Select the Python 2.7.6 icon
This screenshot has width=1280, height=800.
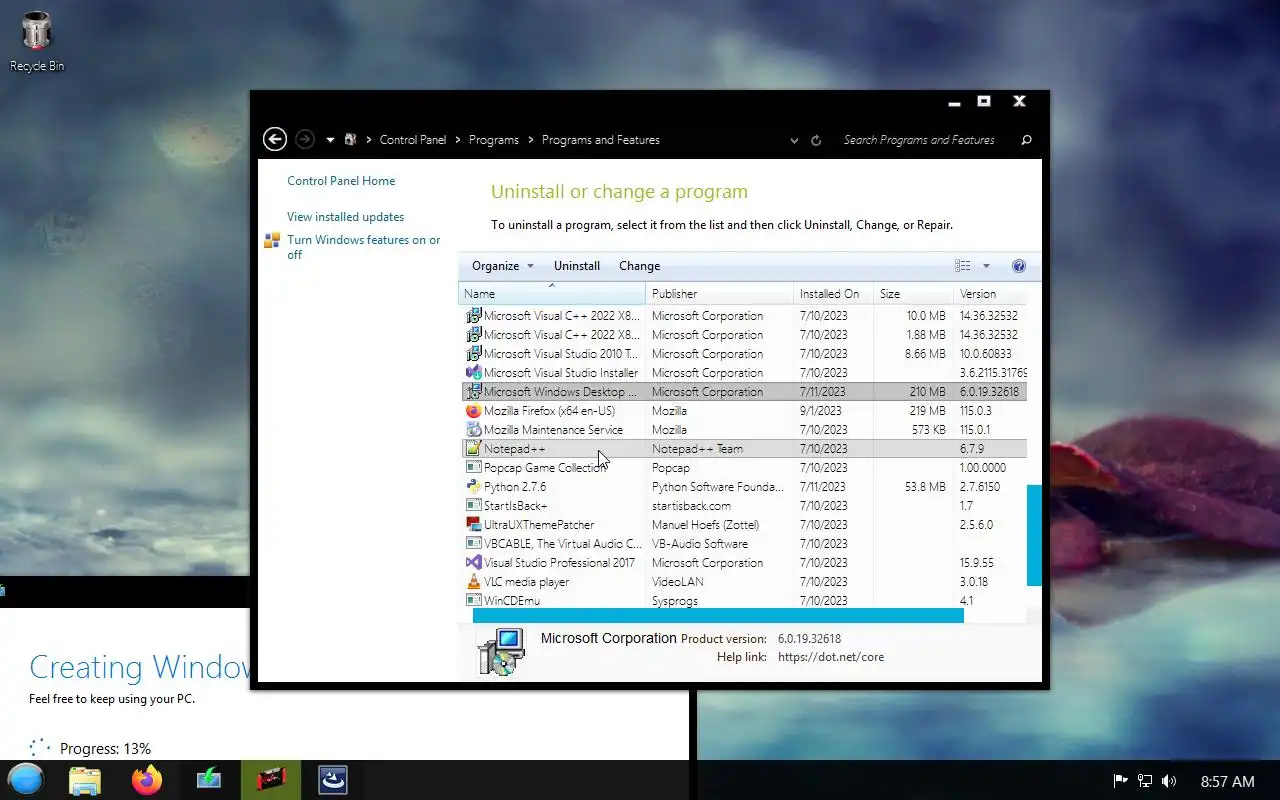coord(474,487)
